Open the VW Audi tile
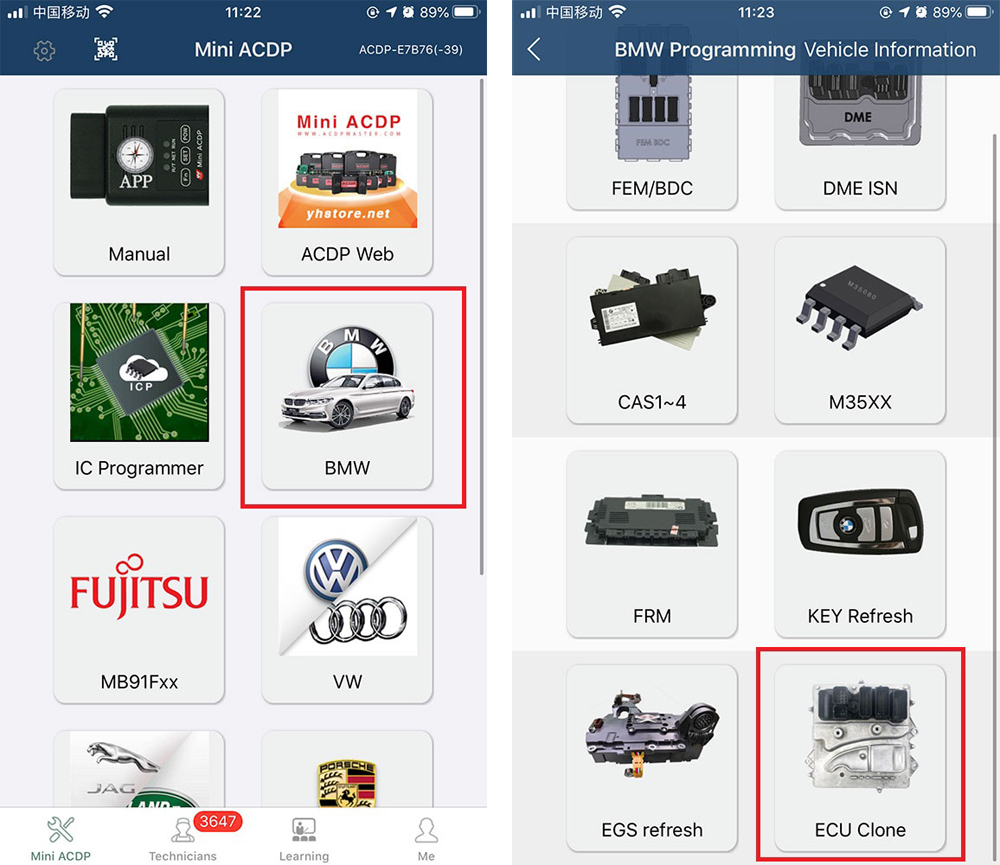 pyautogui.click(x=348, y=610)
